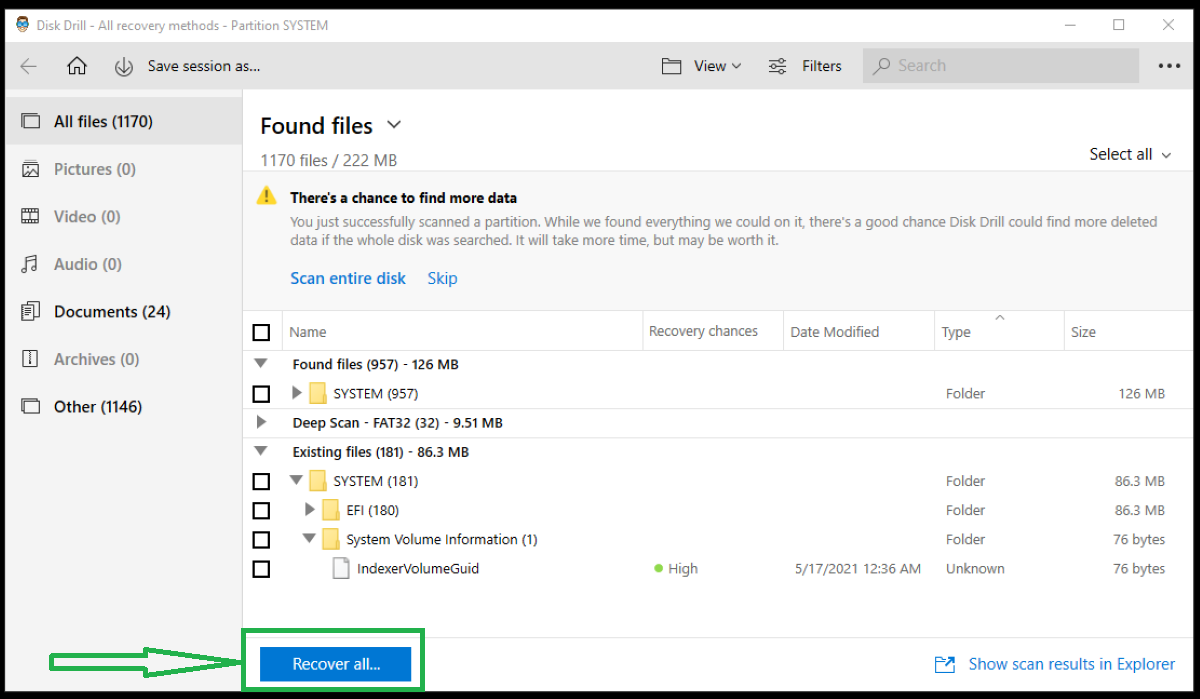
Task: Expand the SYSTEM (957) folder
Action: point(296,393)
